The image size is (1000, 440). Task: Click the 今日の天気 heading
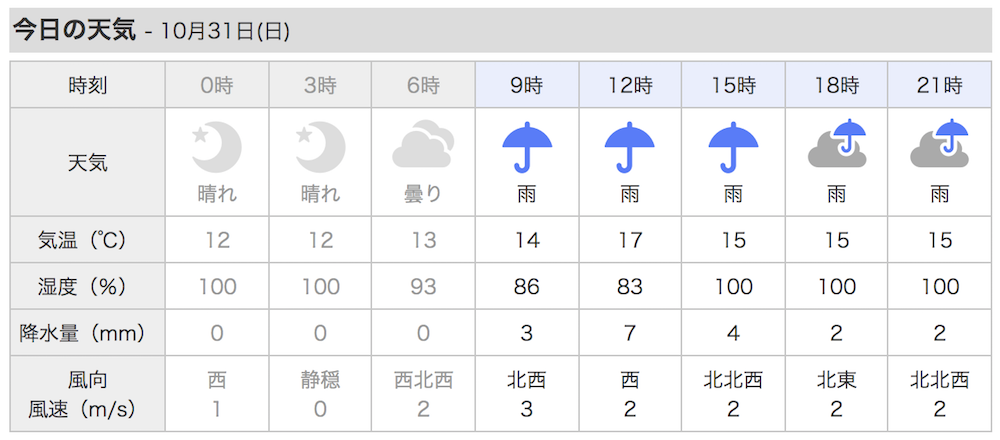point(75,31)
